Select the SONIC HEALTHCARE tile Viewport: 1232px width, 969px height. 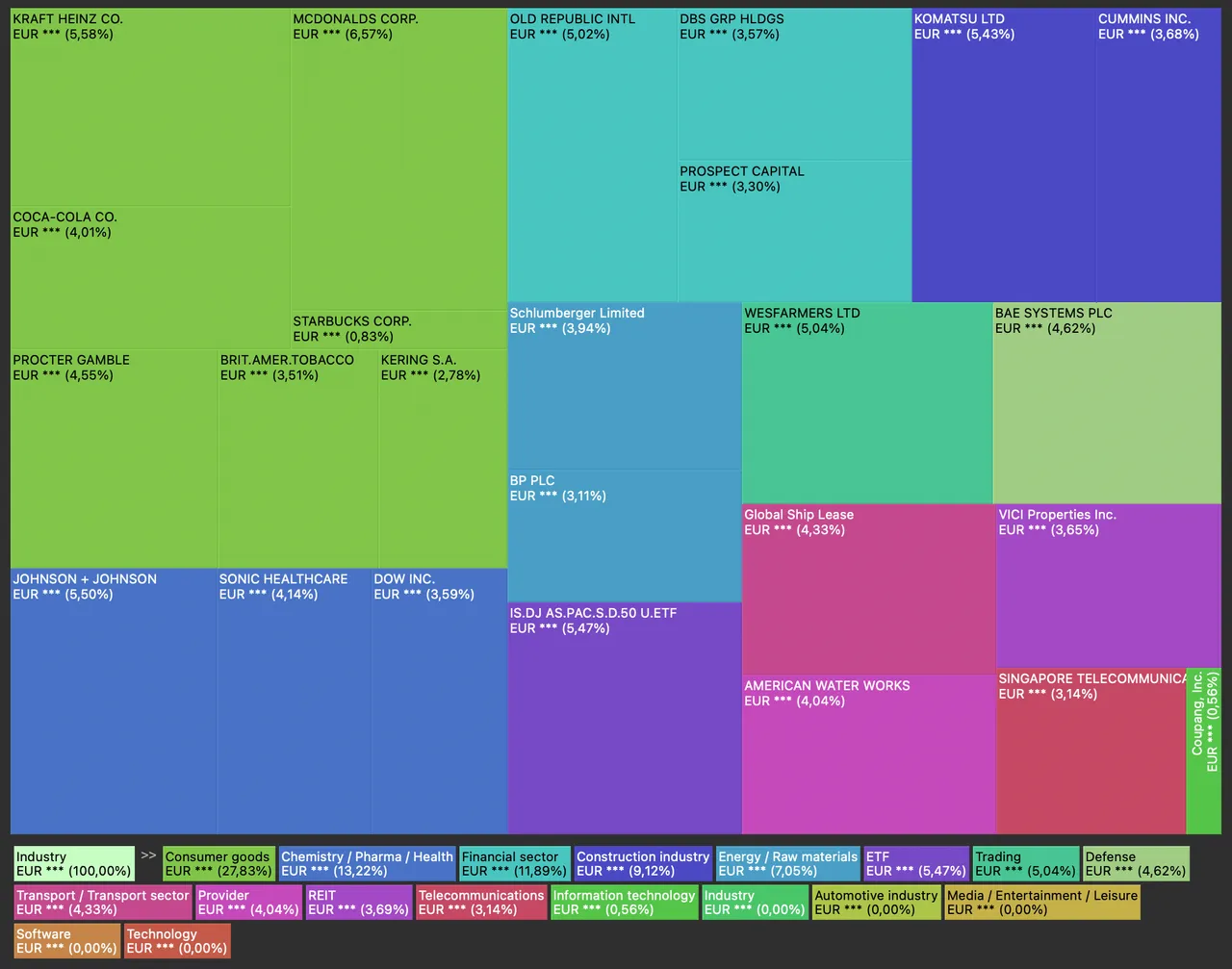click(x=295, y=701)
